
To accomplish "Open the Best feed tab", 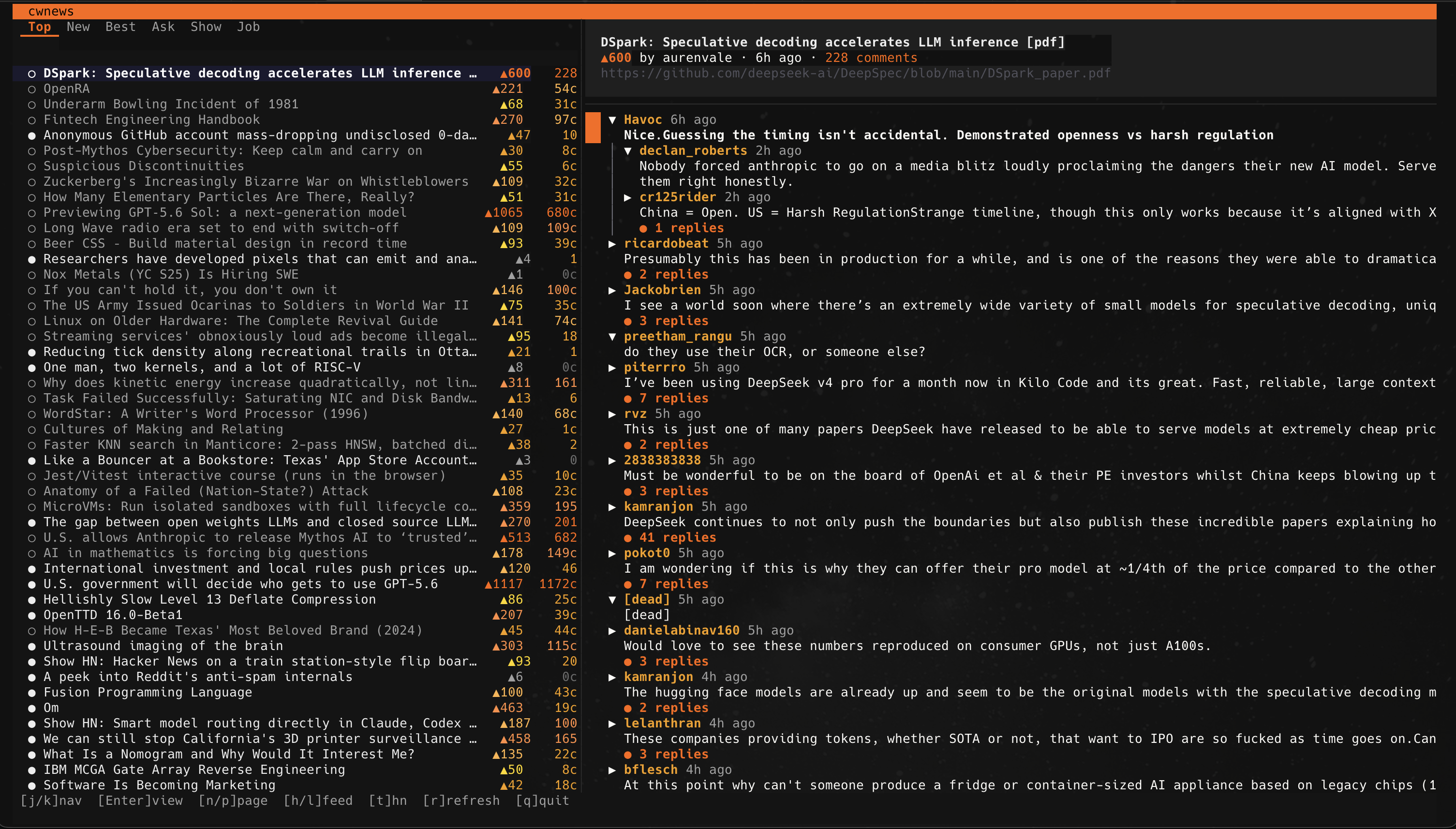I will 120,27.
